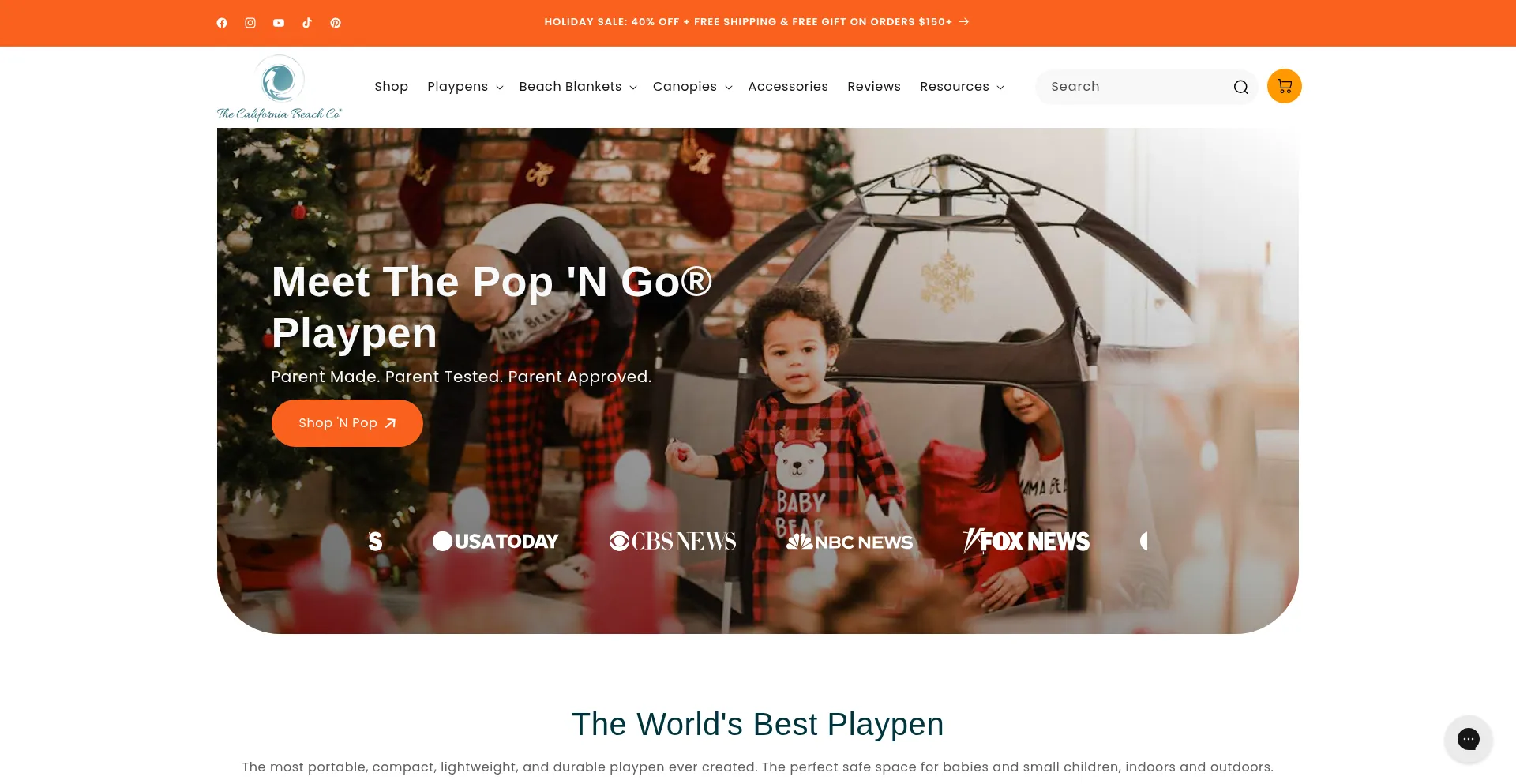The width and height of the screenshot is (1516, 784).
Task: Open the YouTube social icon
Action: coord(279,23)
